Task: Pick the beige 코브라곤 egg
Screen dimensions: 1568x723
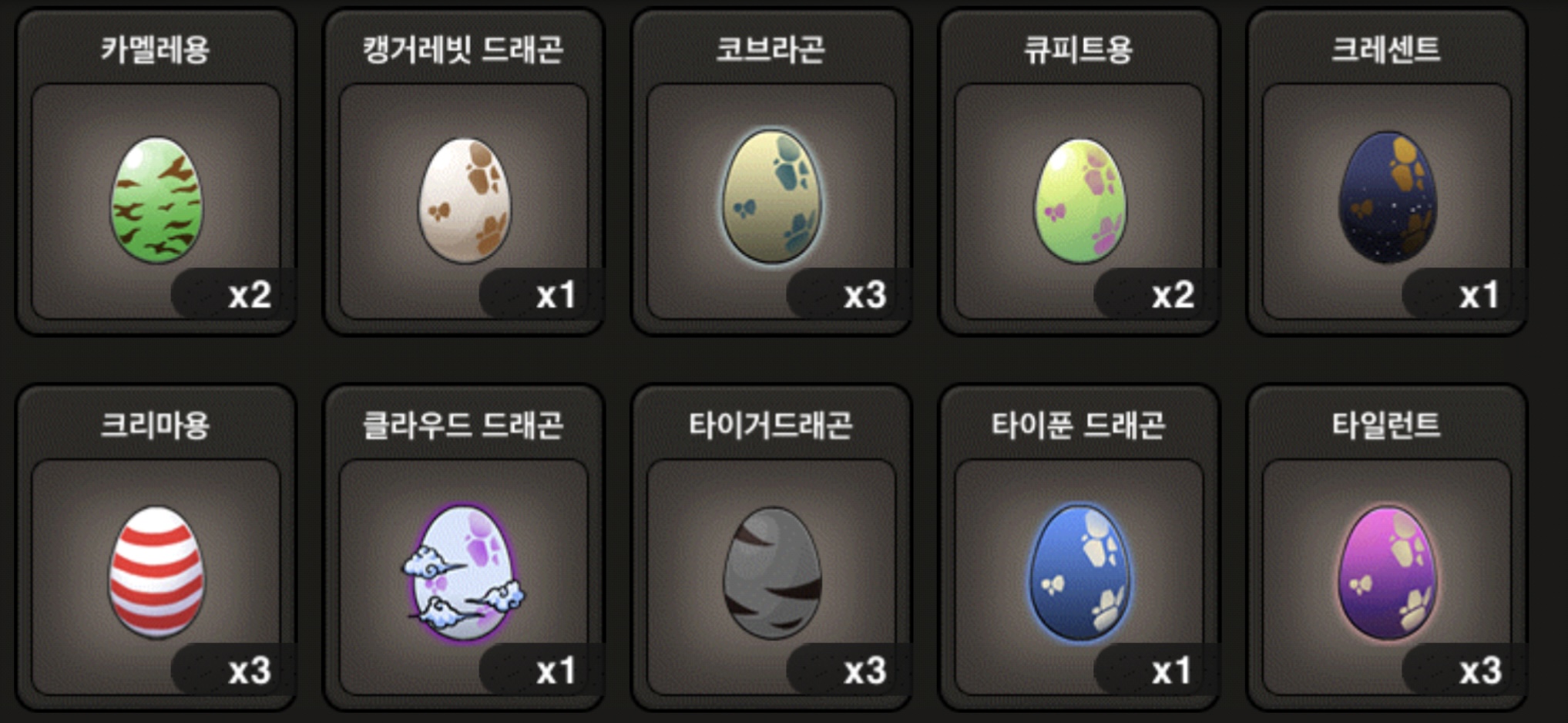Action: [x=771, y=198]
